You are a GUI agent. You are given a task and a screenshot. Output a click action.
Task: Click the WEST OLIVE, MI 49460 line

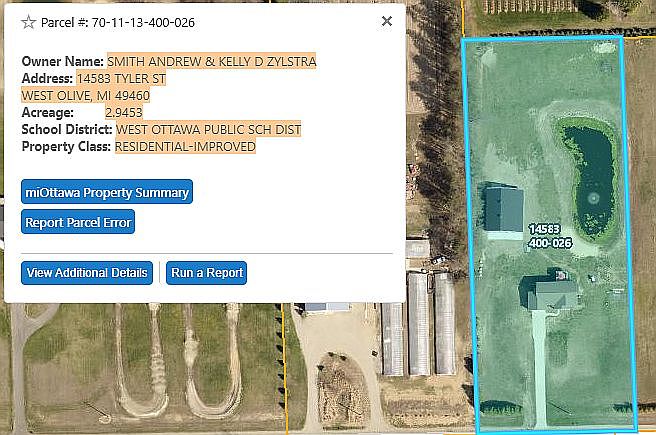(85, 96)
